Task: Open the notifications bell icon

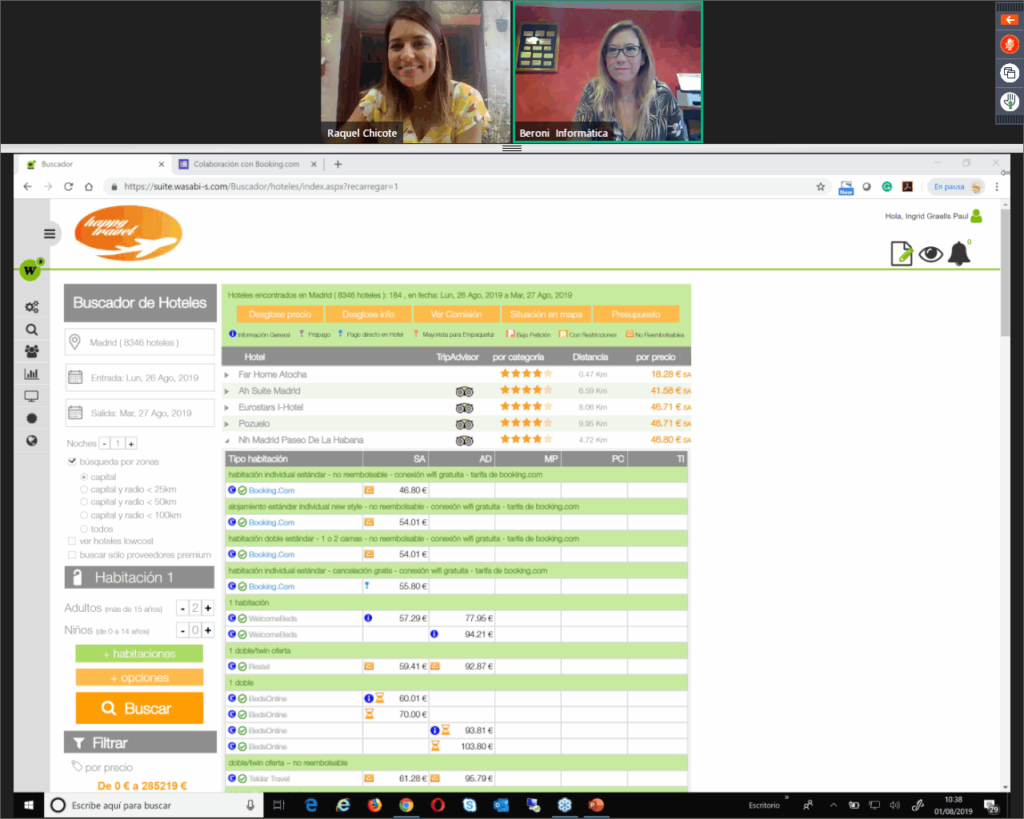Action: click(960, 254)
